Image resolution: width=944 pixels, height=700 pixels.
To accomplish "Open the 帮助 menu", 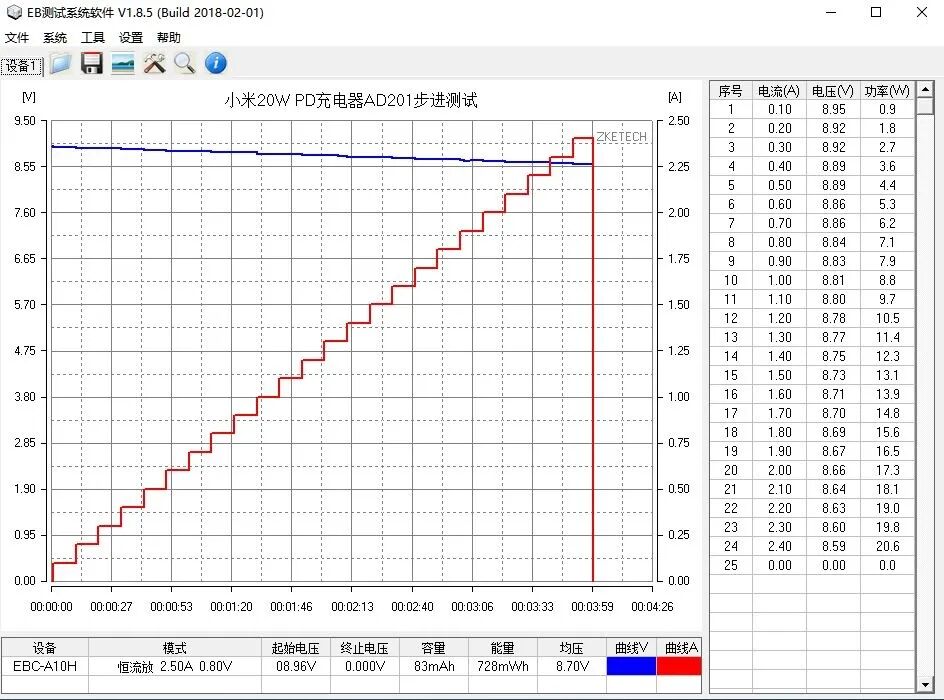I will (x=169, y=37).
